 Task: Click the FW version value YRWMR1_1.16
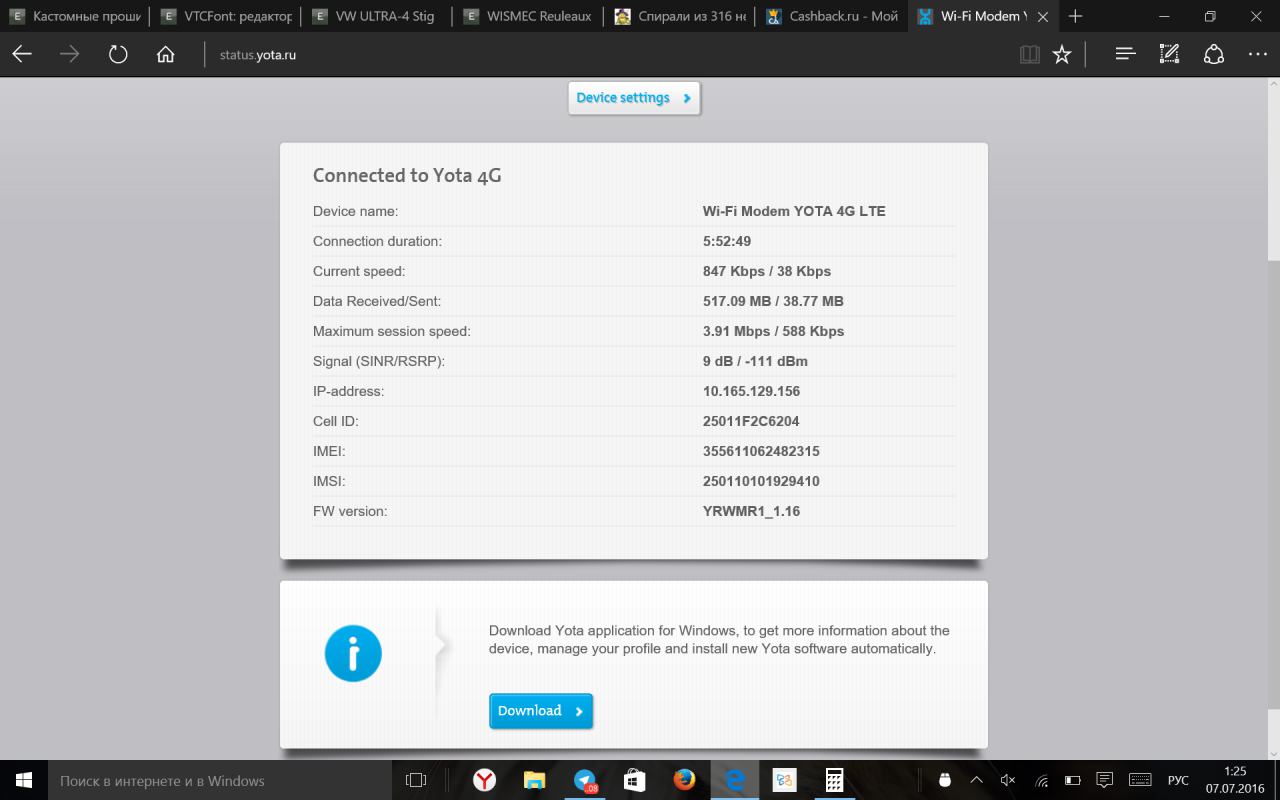click(751, 511)
